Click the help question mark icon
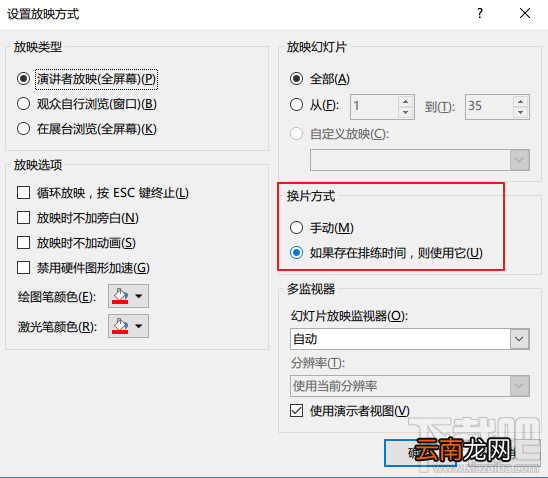 pyautogui.click(x=480, y=14)
